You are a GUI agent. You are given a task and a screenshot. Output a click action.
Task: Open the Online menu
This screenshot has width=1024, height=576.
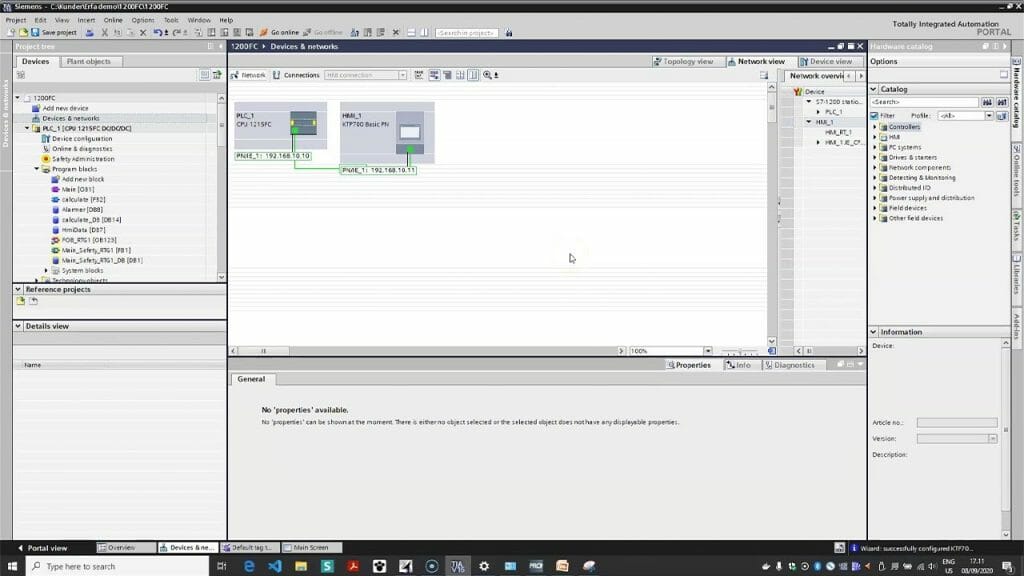[x=113, y=20]
